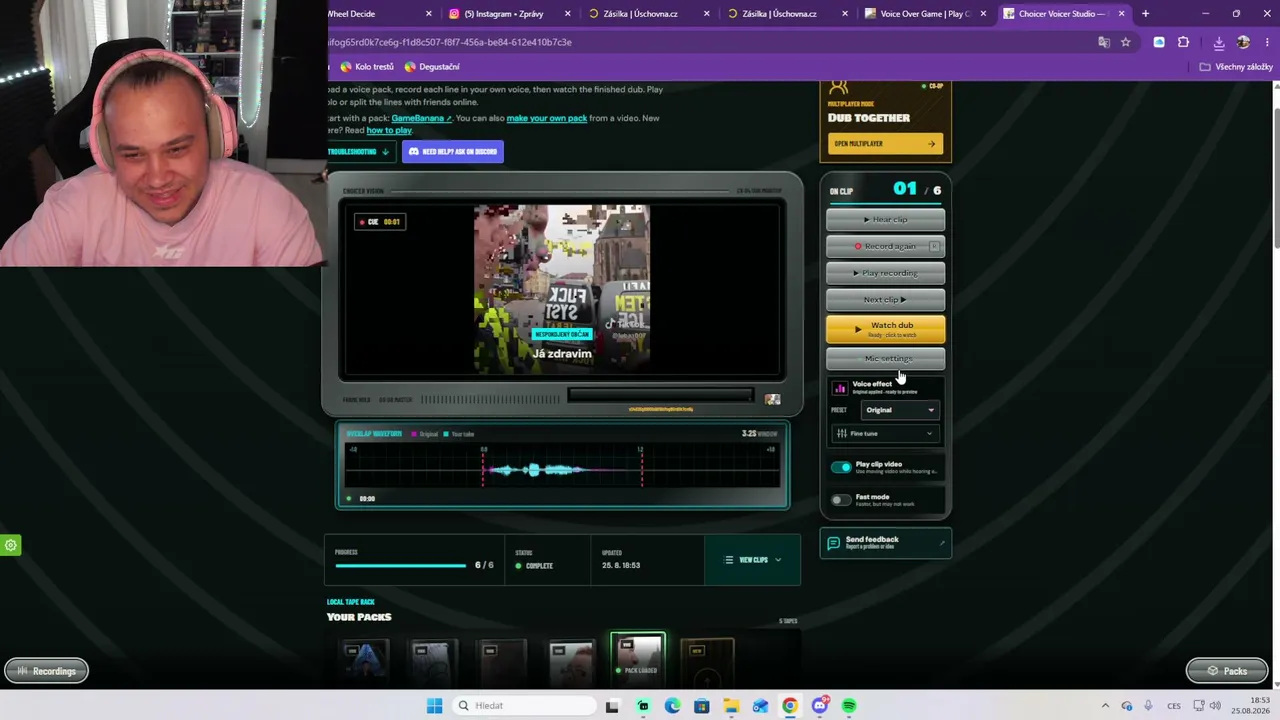Image resolution: width=1280 pixels, height=720 pixels.
Task: Switch to the Voice Over Game tab
Action: pos(926,14)
